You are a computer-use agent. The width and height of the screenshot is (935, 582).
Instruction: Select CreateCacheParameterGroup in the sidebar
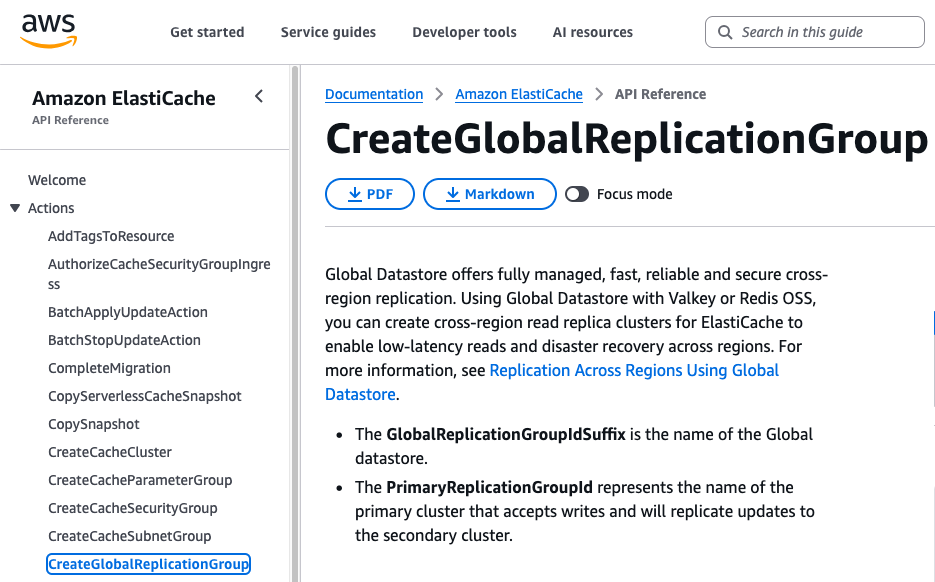140,480
